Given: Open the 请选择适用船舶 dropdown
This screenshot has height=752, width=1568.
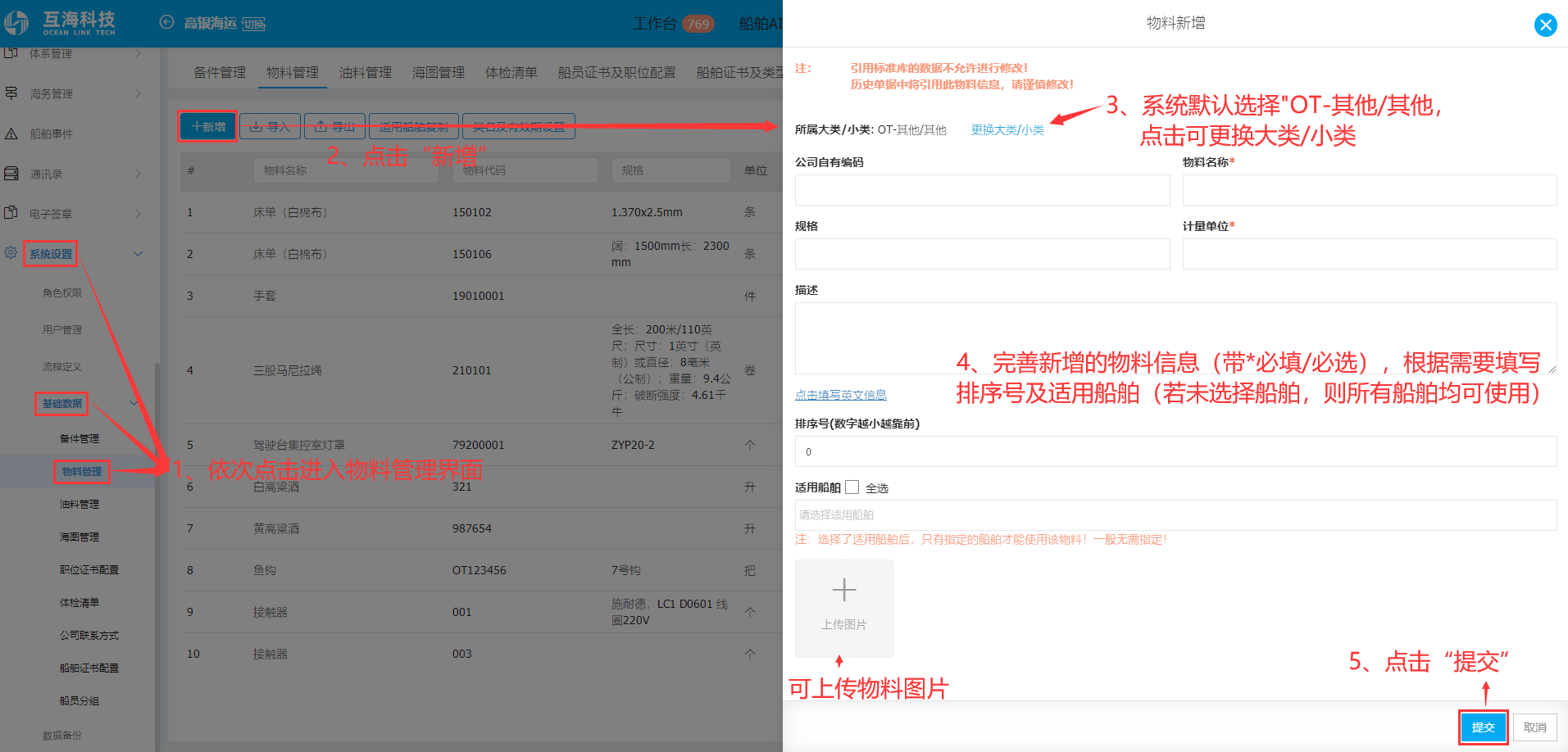Looking at the screenshot, I should coord(1175,515).
